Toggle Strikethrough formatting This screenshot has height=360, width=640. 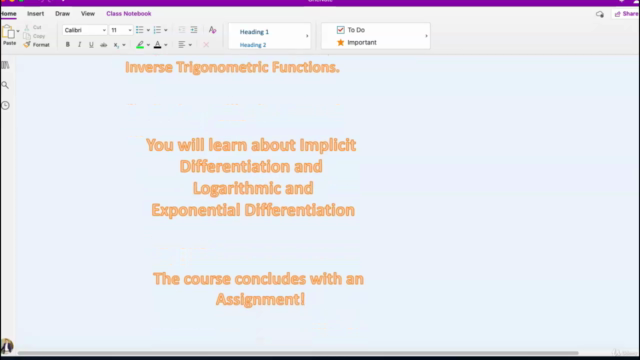click(104, 44)
